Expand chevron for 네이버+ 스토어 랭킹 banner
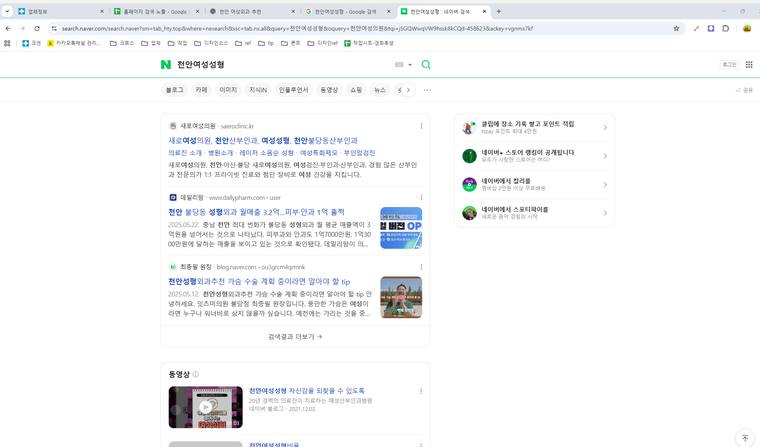This screenshot has height=447, width=760. (605, 156)
